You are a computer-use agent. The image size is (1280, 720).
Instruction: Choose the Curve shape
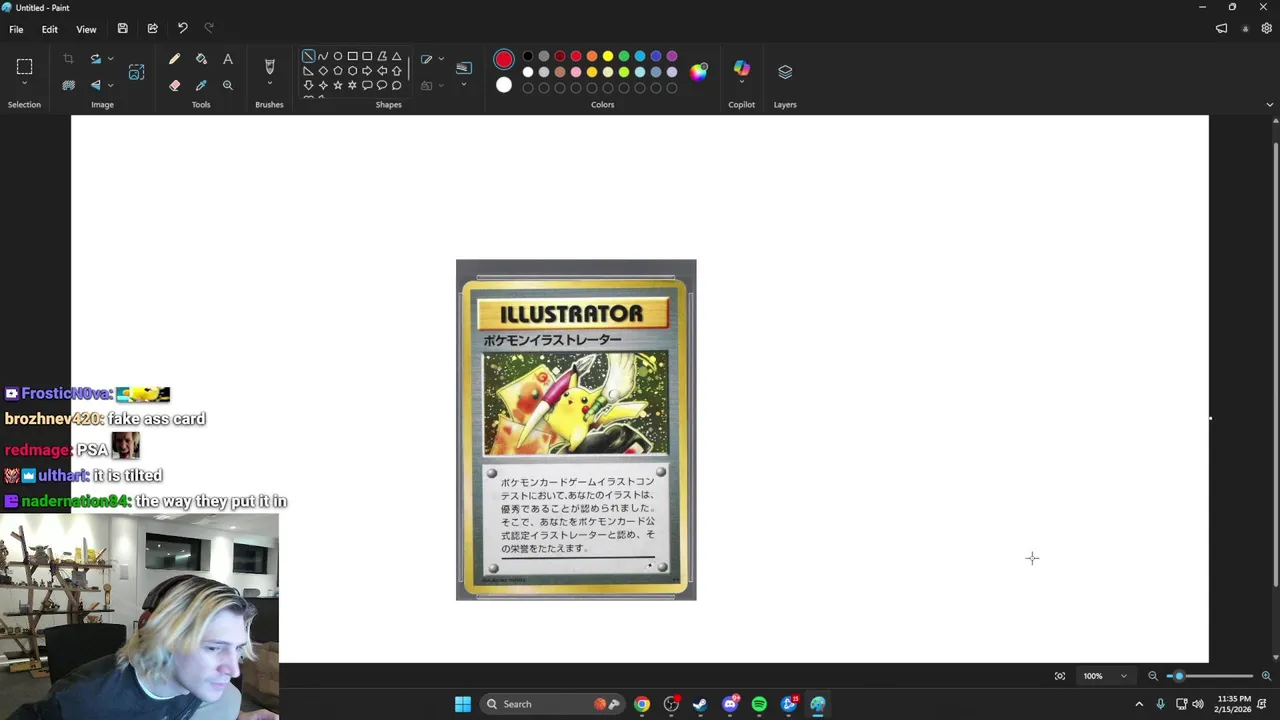coord(323,56)
